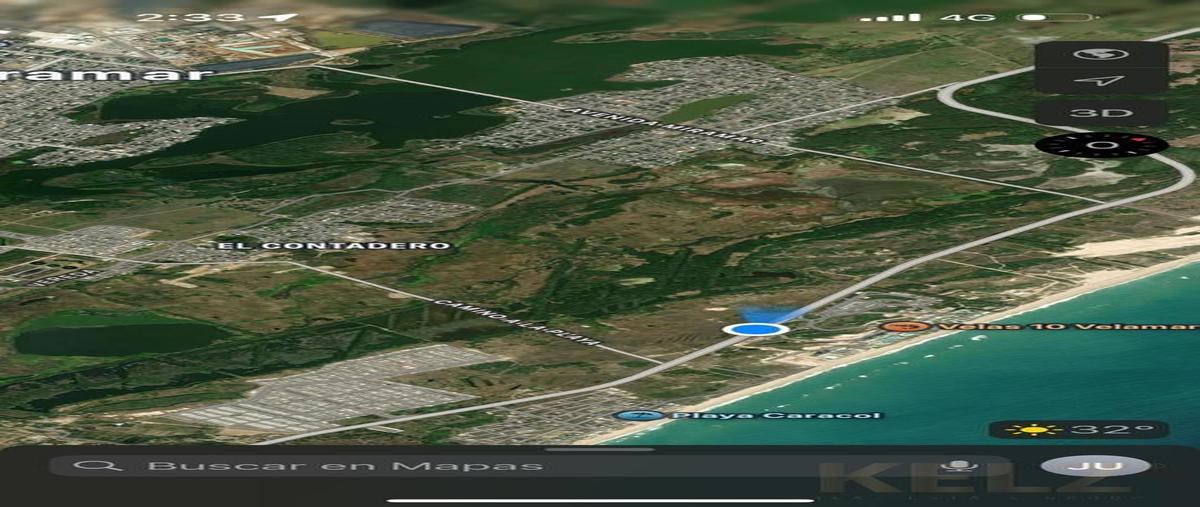Image resolution: width=1200 pixels, height=507 pixels.
Task: Open the map mode globe button
Action: tap(1101, 54)
